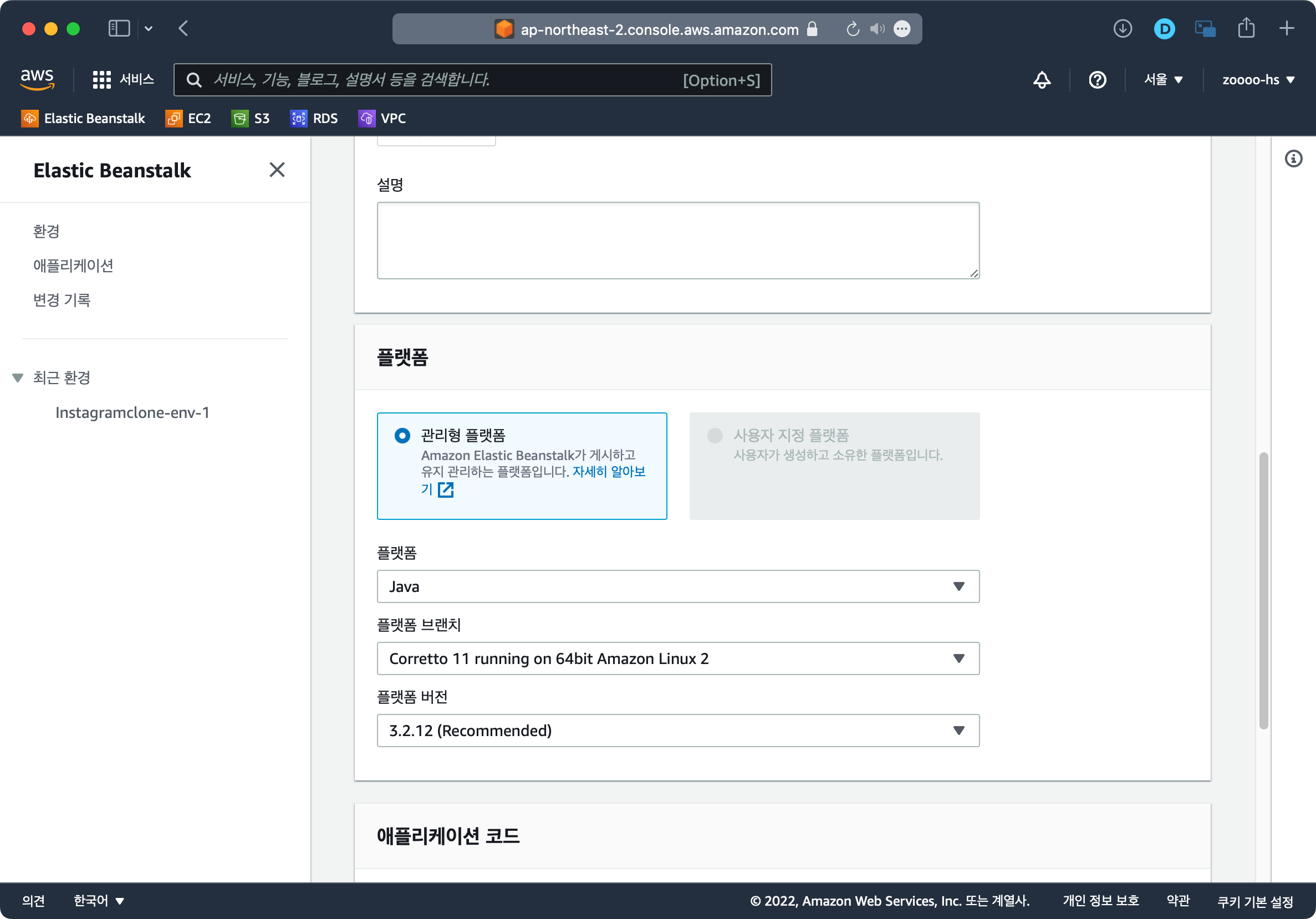1316x919 pixels.
Task: Click 서비스 menu label
Action: tap(137, 80)
